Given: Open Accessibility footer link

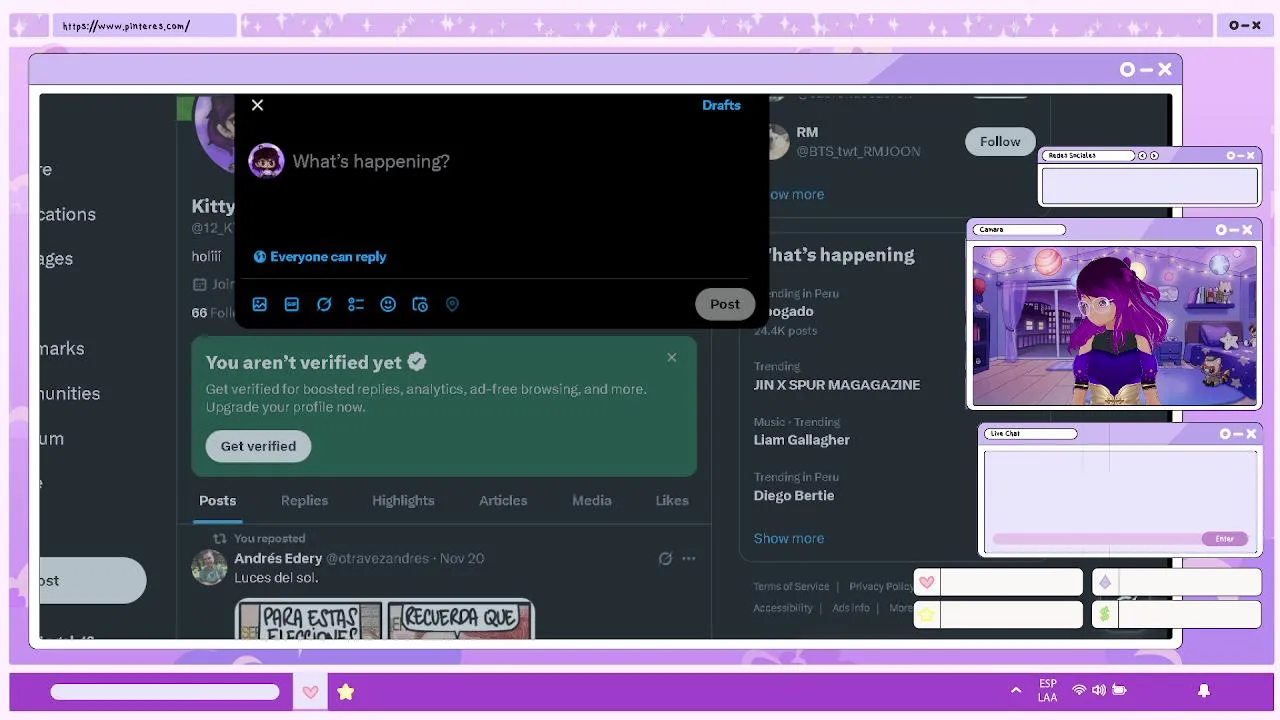Looking at the screenshot, I should click(782, 608).
